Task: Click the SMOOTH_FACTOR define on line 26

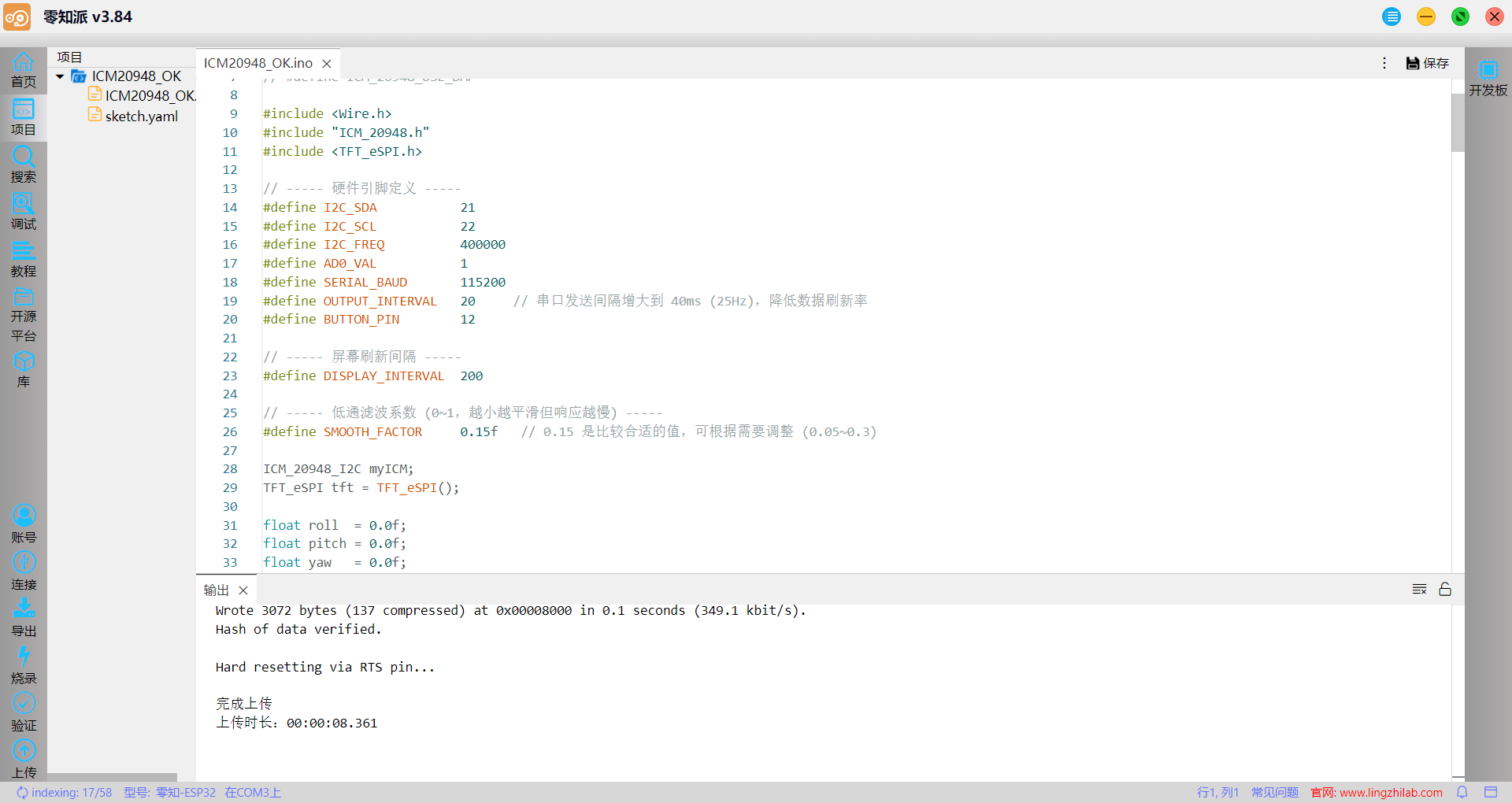Action: click(x=372, y=432)
